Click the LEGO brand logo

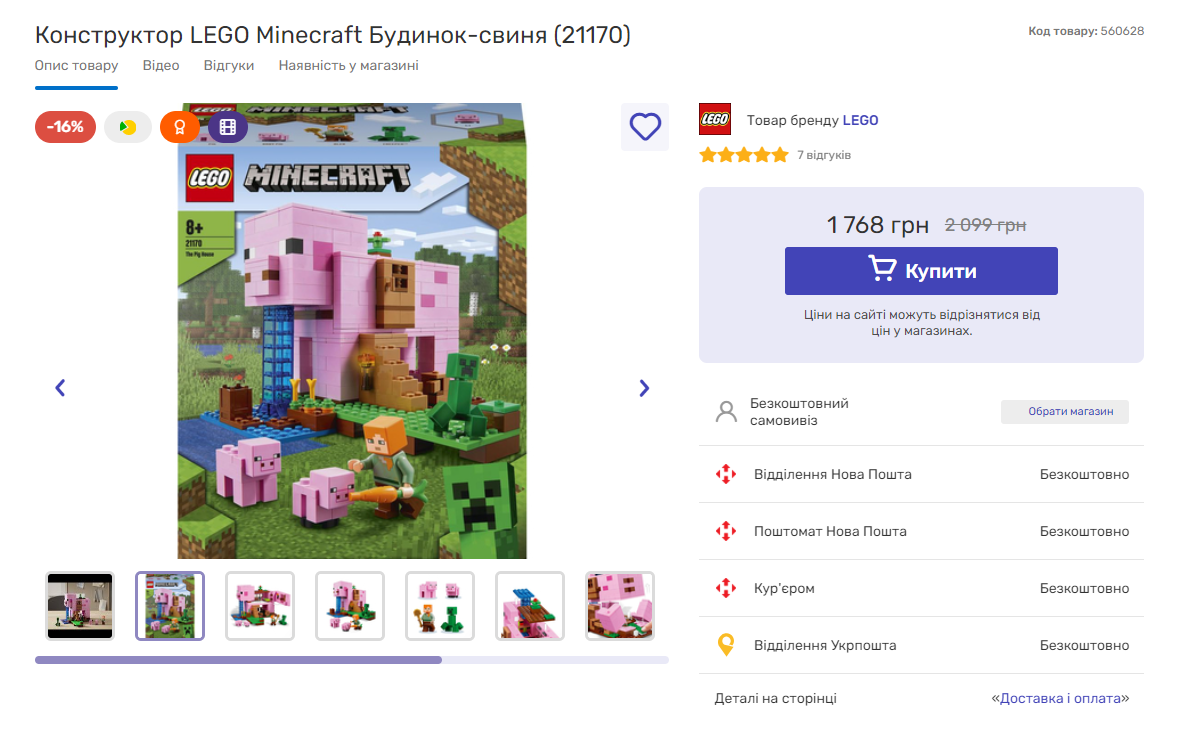(x=715, y=120)
